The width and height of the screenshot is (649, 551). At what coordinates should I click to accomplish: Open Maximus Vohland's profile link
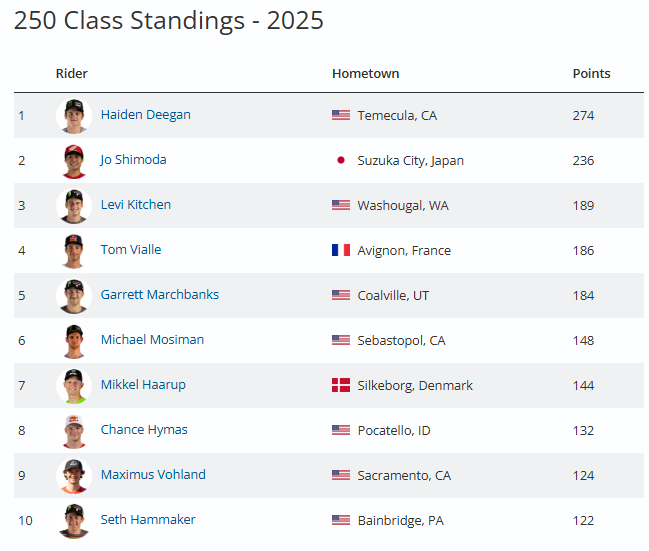click(x=153, y=475)
